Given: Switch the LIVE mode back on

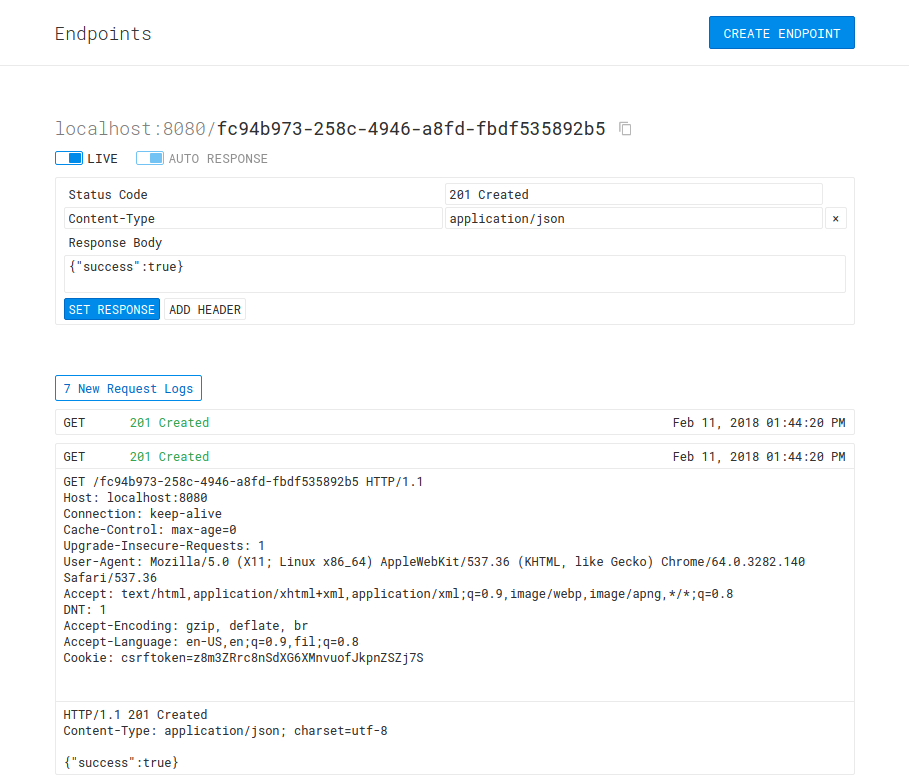Looking at the screenshot, I should tap(69, 158).
